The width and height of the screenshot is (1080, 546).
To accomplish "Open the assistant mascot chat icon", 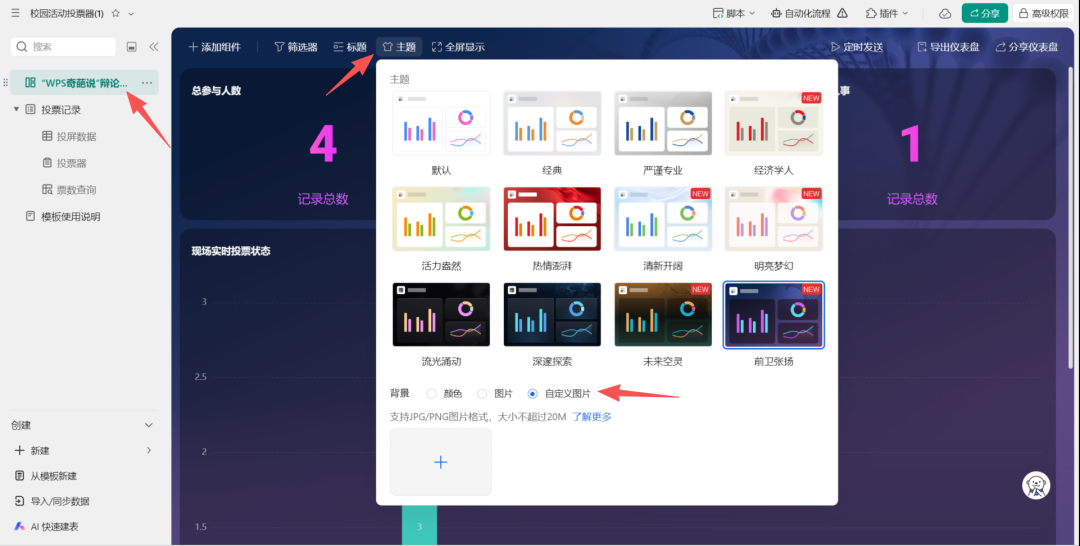I will pos(1036,485).
